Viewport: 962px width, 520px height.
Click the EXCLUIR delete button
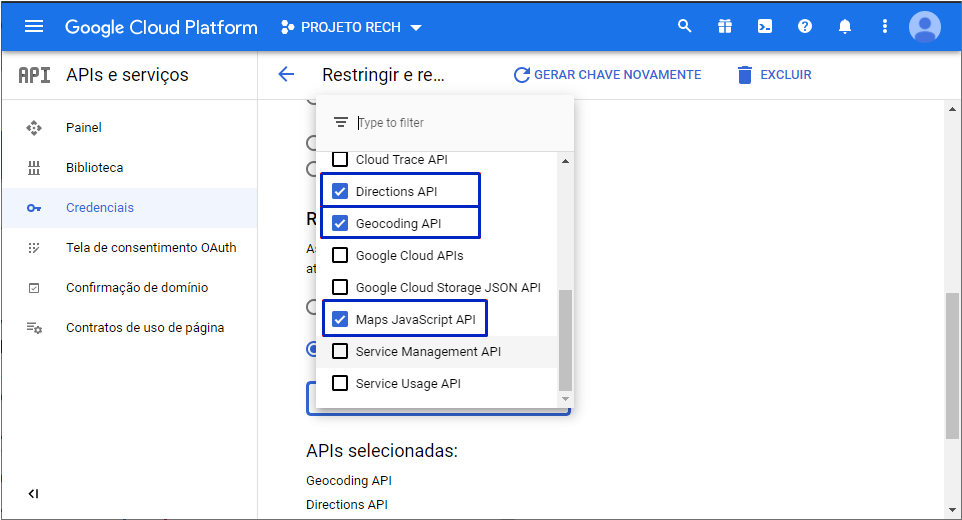pyautogui.click(x=774, y=75)
